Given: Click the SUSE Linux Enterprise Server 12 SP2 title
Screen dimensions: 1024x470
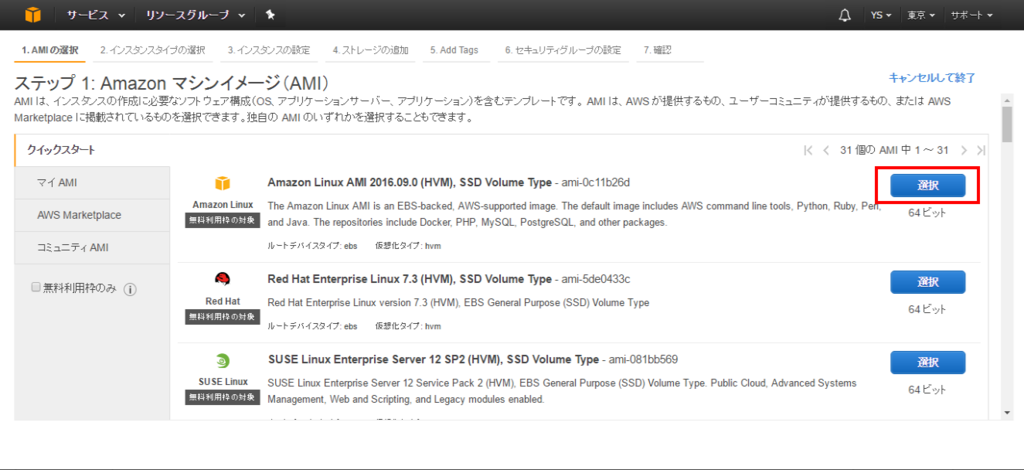Looking at the screenshot, I should pos(433,360).
